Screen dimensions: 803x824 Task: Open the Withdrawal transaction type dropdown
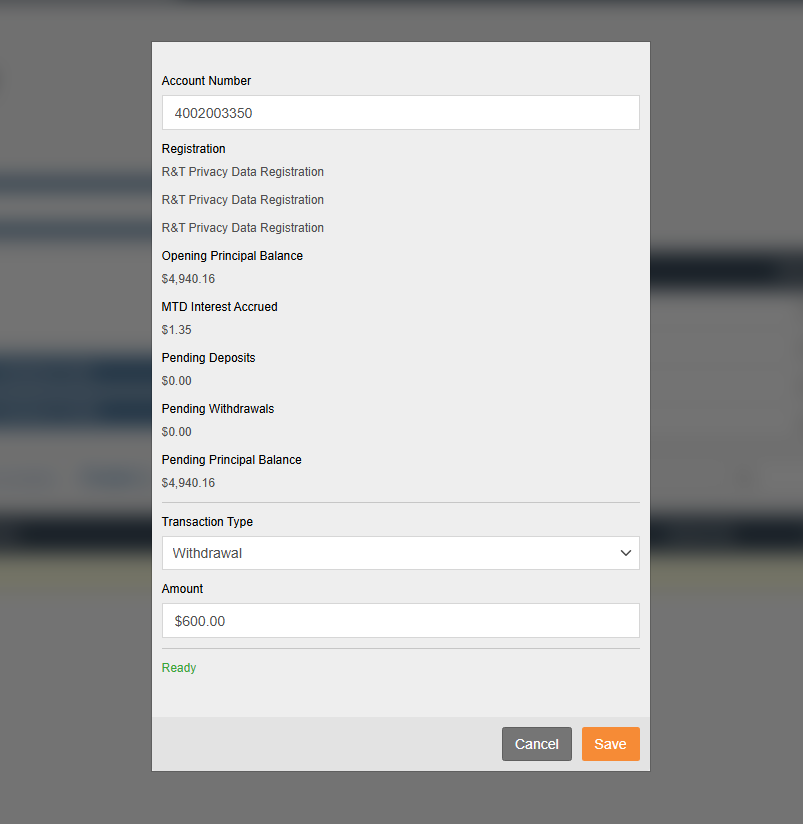pyautogui.click(x=400, y=553)
